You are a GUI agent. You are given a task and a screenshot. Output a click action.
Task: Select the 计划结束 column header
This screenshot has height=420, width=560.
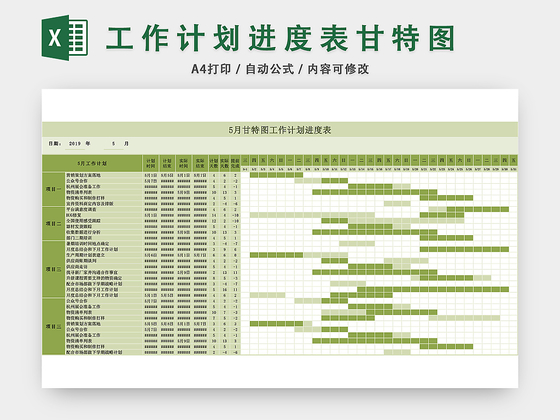pyautogui.click(x=167, y=163)
